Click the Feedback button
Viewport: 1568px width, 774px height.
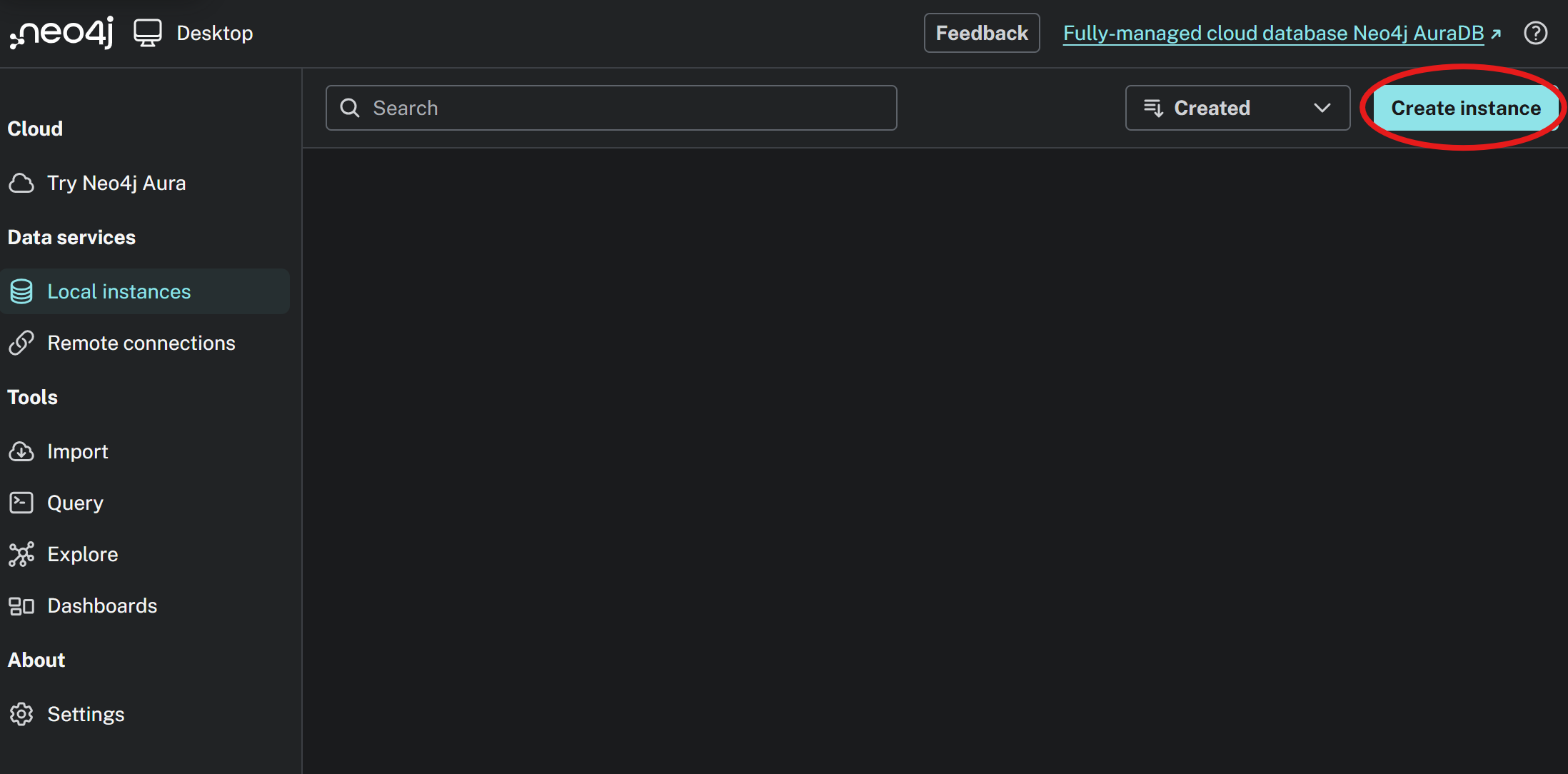pos(982,33)
